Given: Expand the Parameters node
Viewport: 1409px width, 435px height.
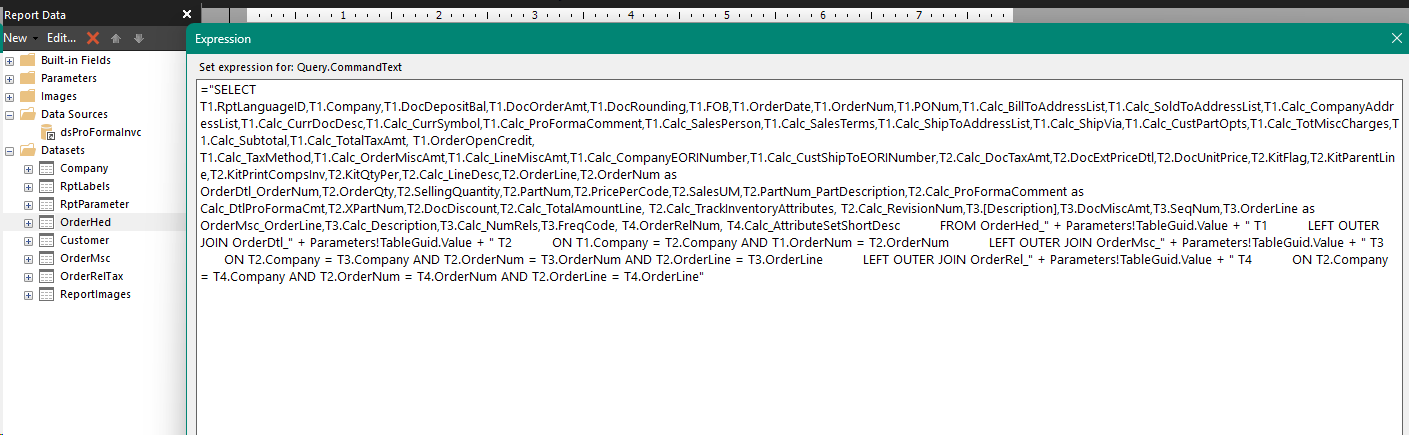Looking at the screenshot, I should 9,78.
